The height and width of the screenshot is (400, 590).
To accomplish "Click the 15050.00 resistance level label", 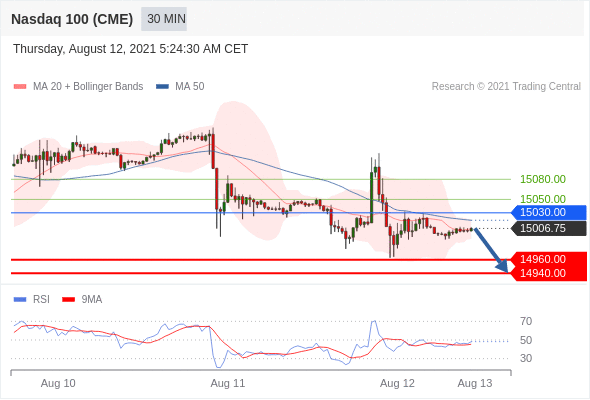I will pos(543,199).
